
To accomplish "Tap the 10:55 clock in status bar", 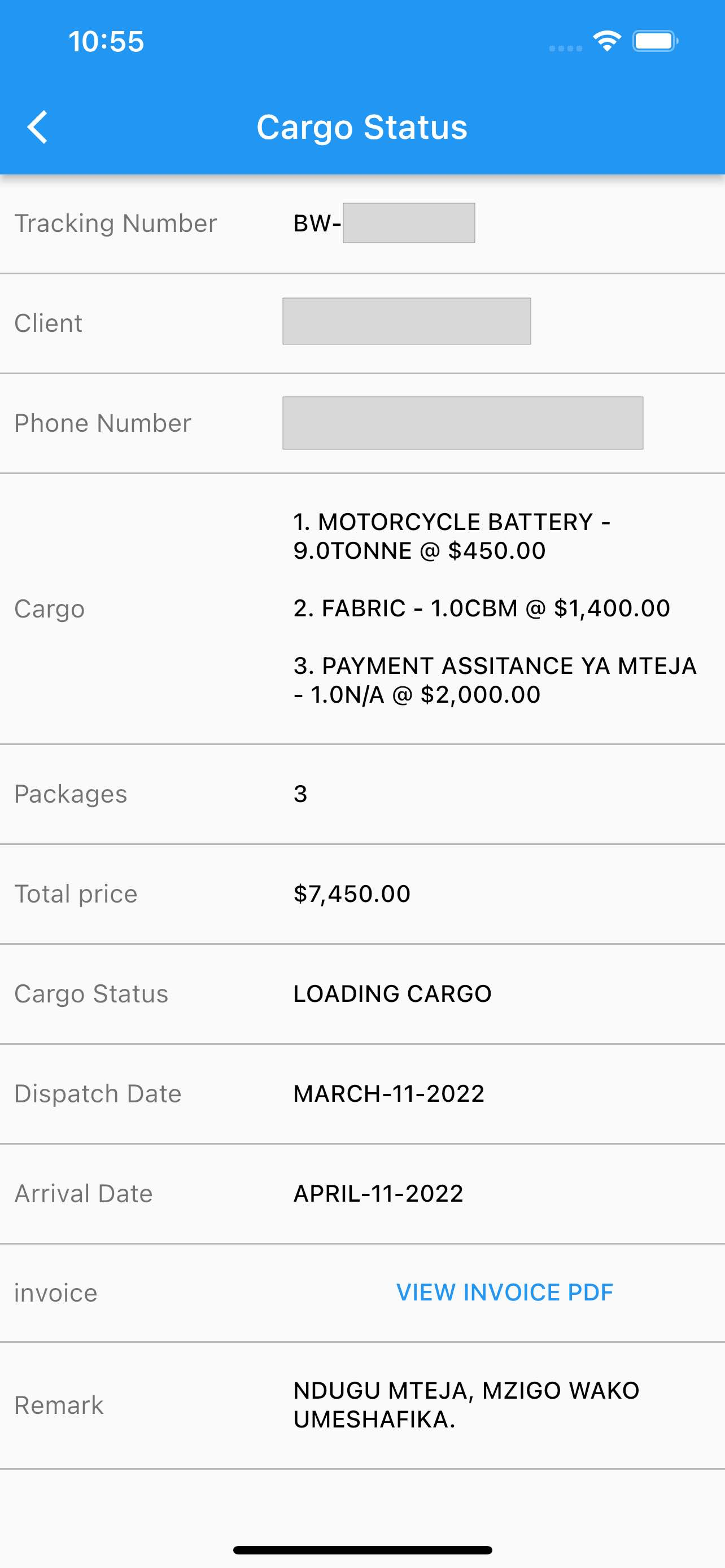I will (x=106, y=41).
